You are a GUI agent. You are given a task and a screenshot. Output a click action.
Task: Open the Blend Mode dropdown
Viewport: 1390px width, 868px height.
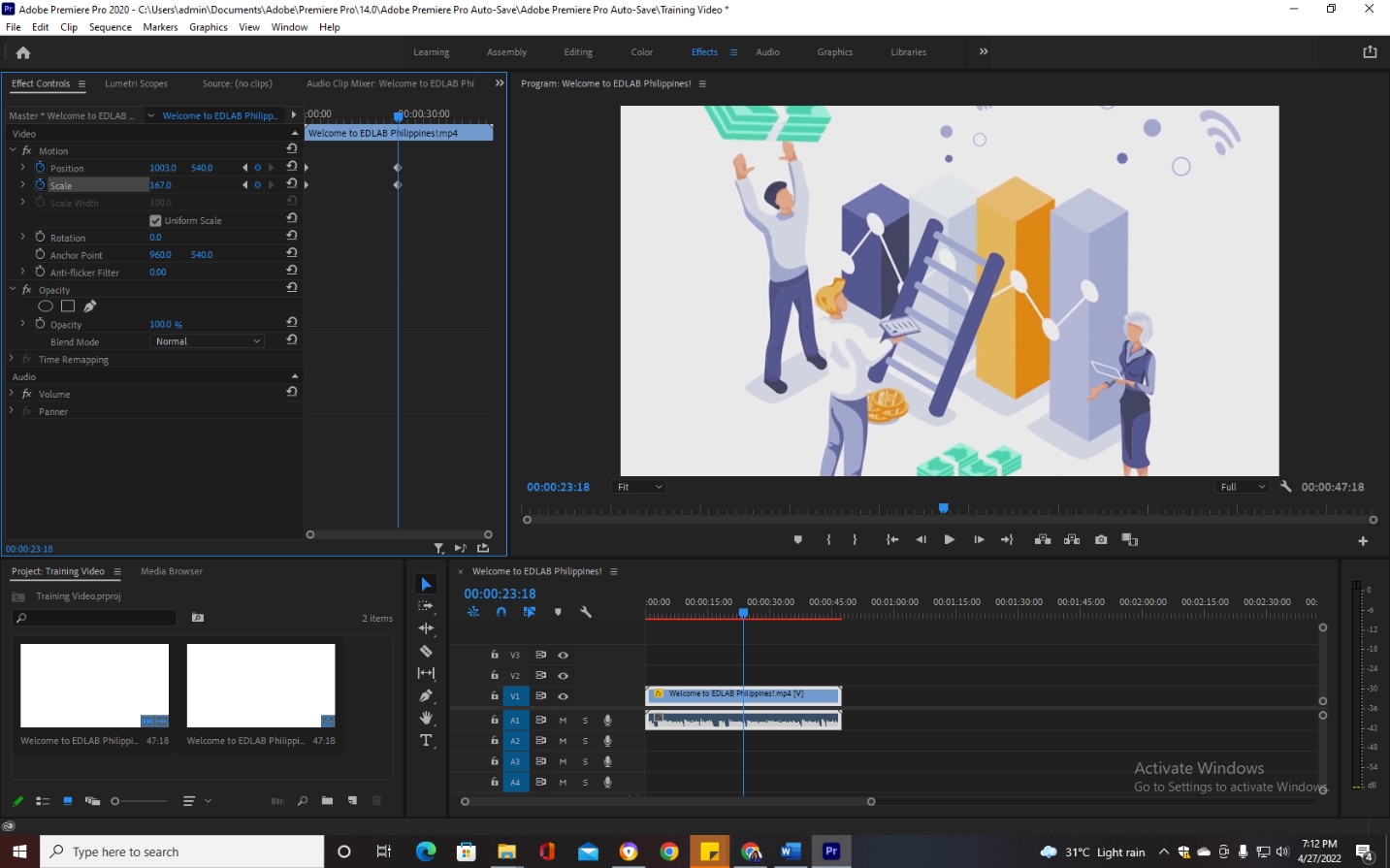coord(208,341)
